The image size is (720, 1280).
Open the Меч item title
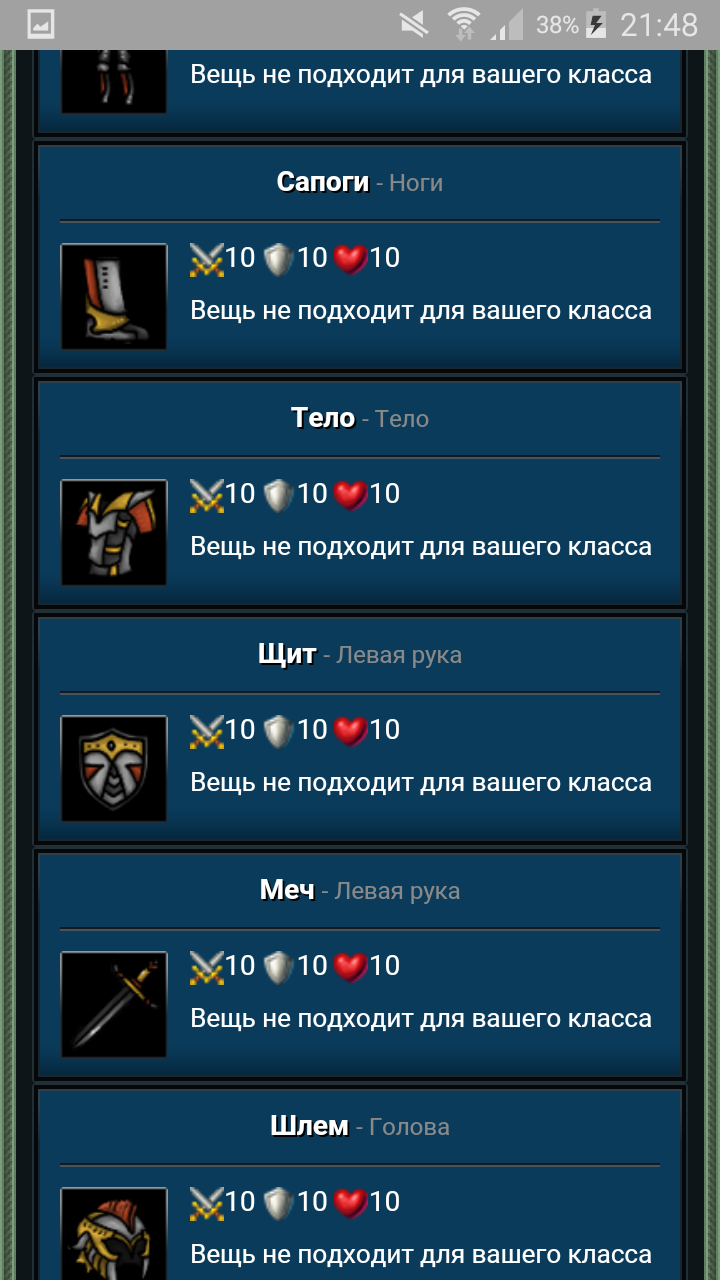click(x=287, y=890)
